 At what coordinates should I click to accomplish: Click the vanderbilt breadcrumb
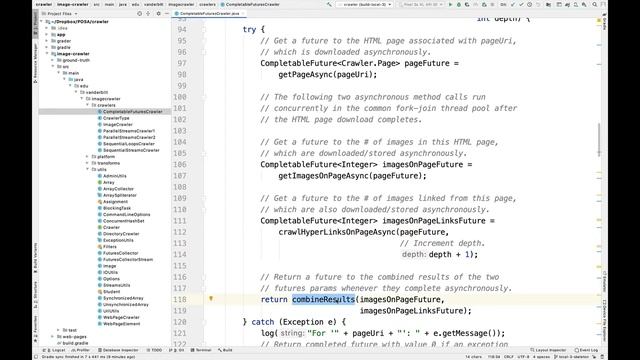tap(153, 4)
